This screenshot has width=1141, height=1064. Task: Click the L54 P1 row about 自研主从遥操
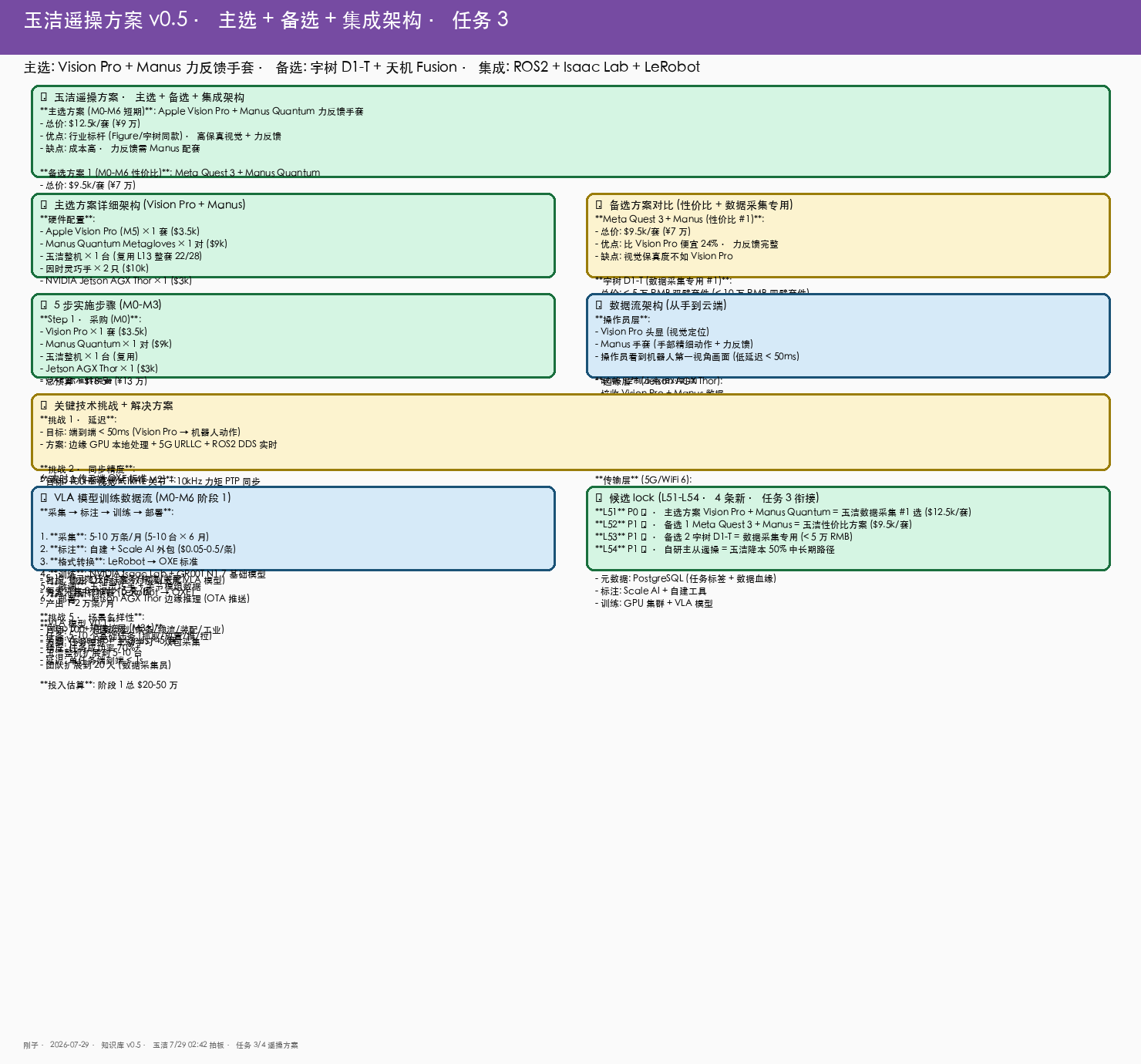pos(715,549)
